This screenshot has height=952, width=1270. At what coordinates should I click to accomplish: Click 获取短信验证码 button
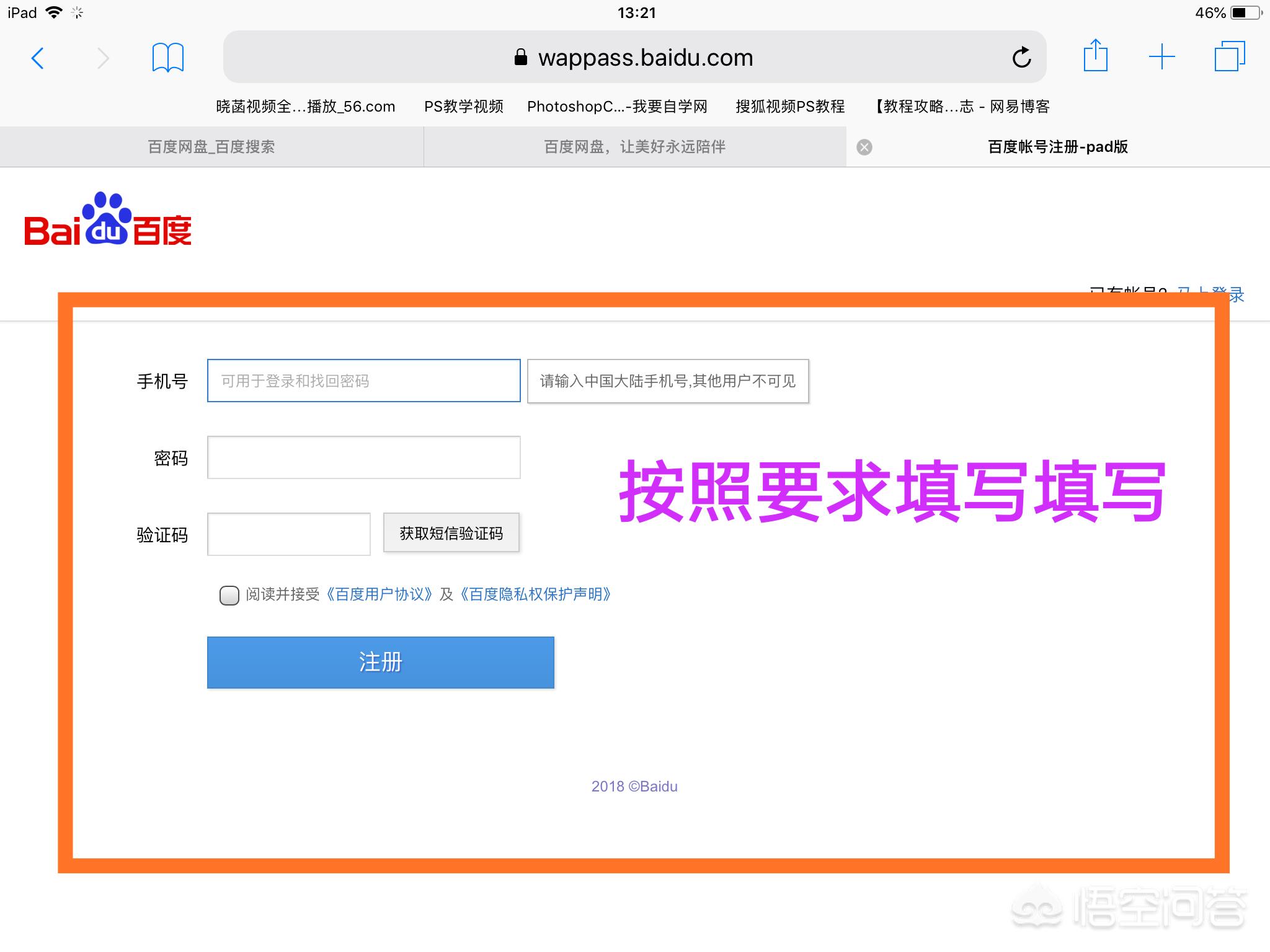click(x=451, y=533)
